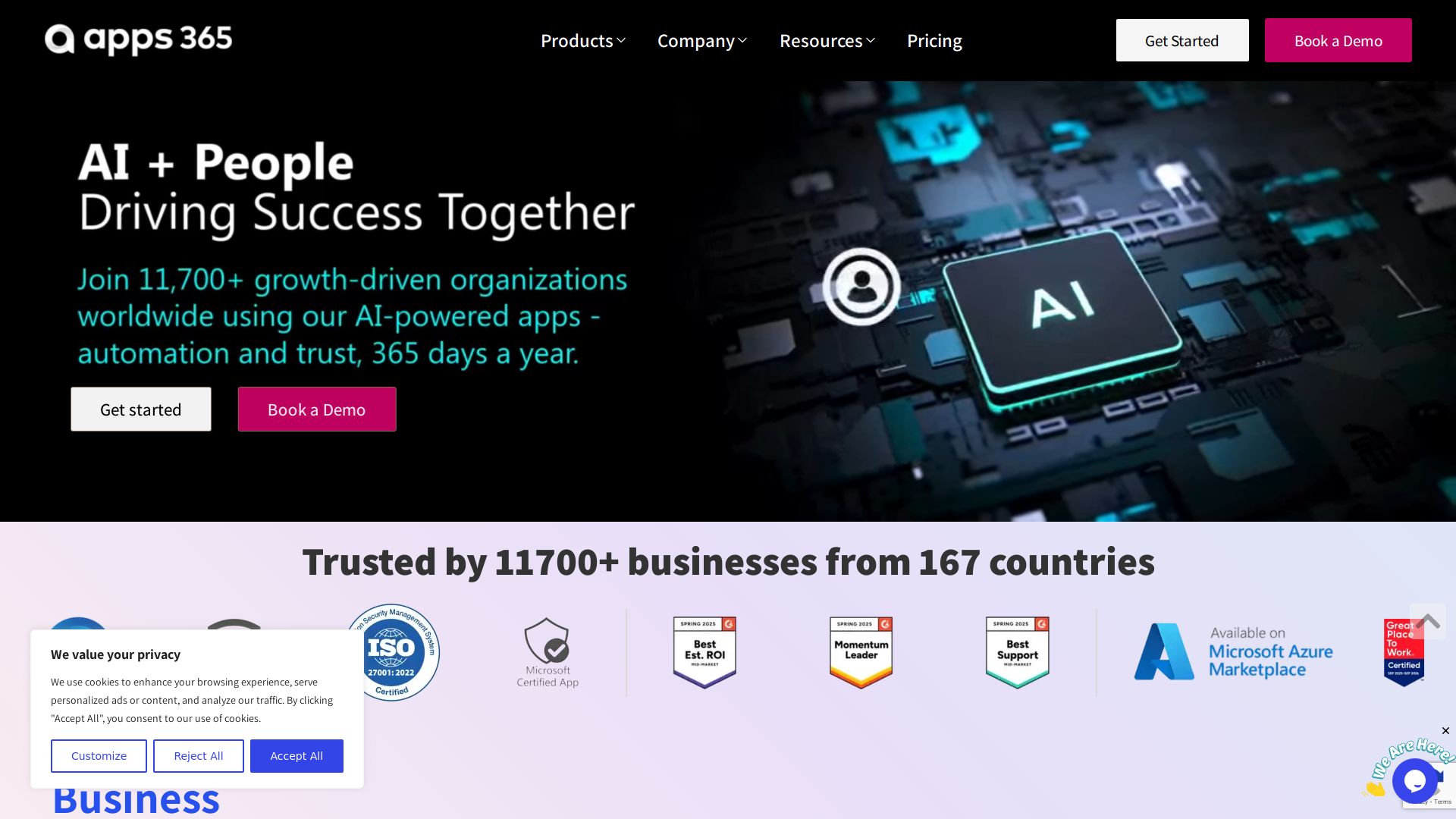Select the ISO 27001:2022 certified badge

pos(391,652)
